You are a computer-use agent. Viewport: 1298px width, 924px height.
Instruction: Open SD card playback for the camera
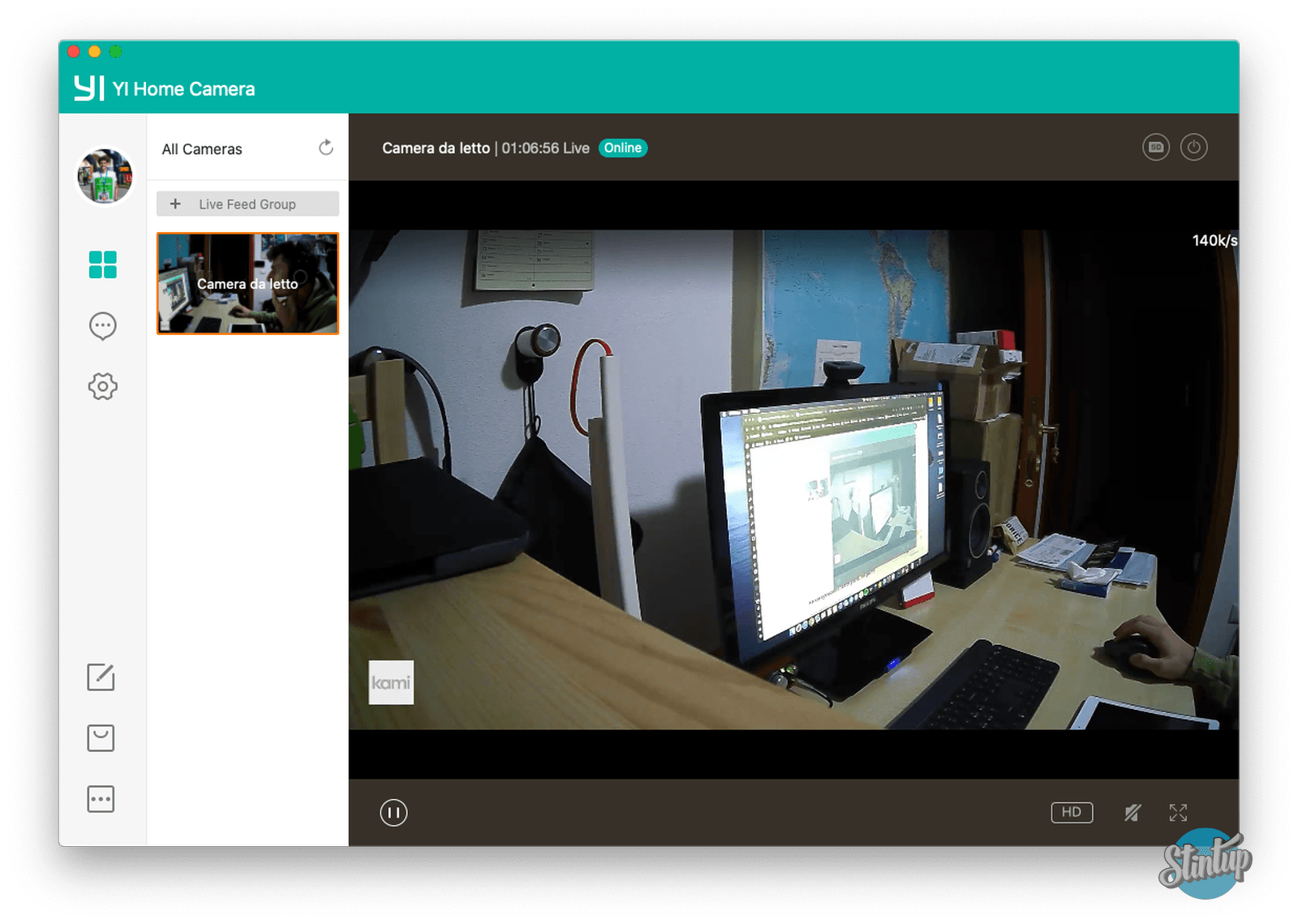1155,147
